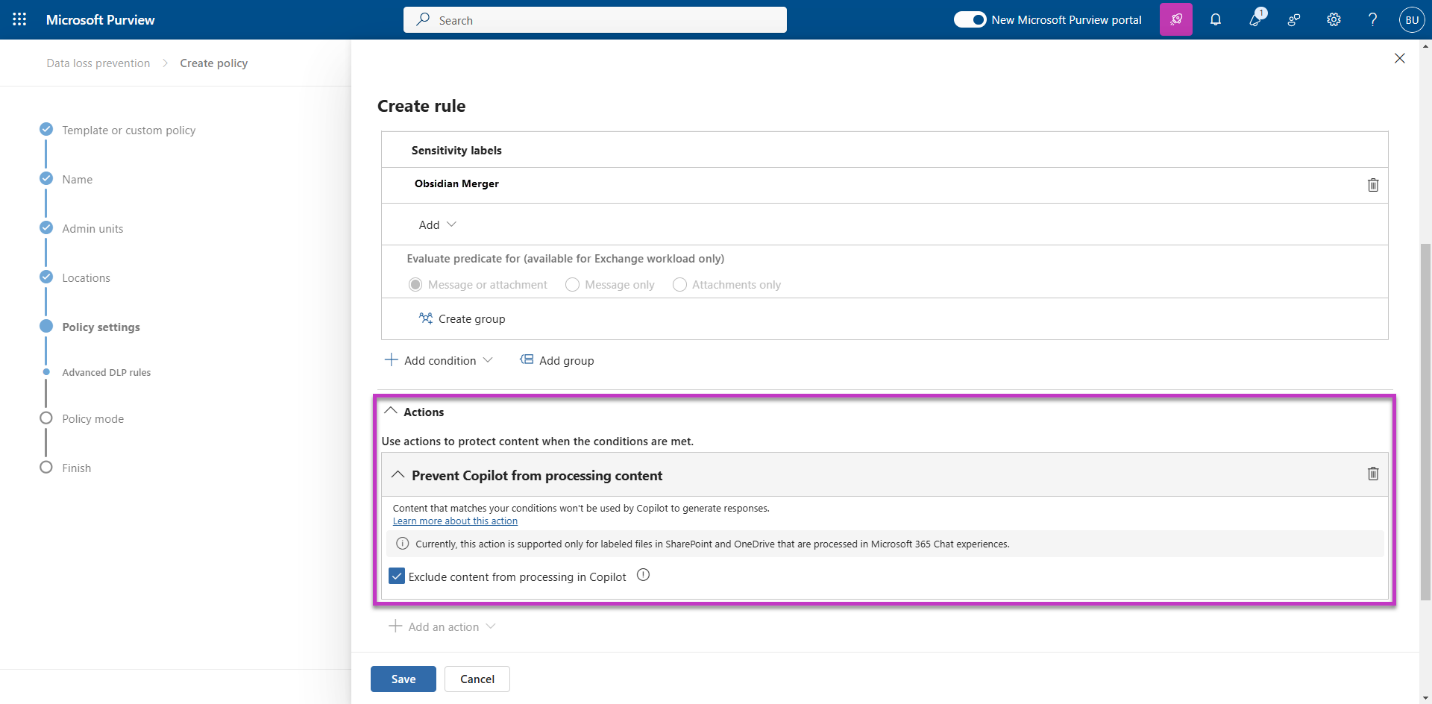
Task: Select the Policy settings step
Action: pos(101,327)
